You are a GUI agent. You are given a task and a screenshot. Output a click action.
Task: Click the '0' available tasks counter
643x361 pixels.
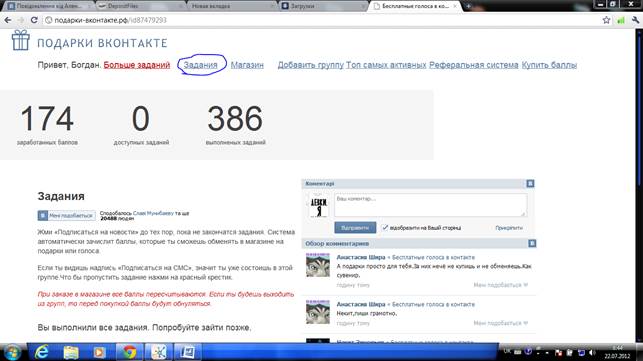pyautogui.click(x=141, y=119)
